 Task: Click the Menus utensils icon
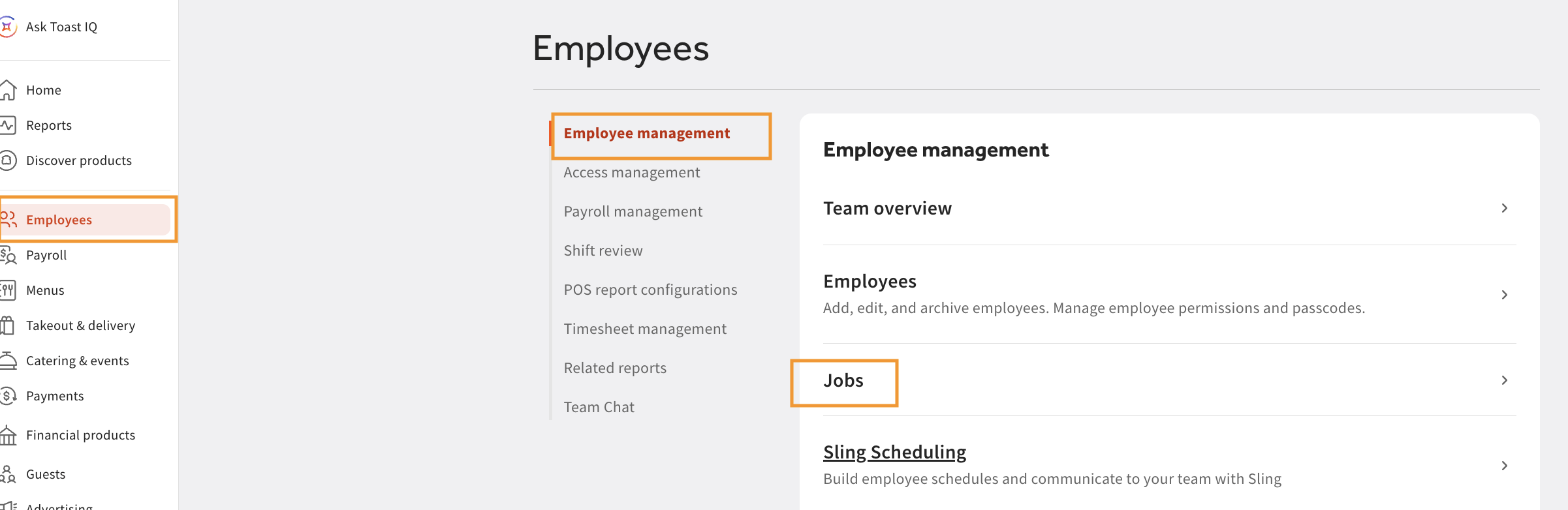coord(8,290)
